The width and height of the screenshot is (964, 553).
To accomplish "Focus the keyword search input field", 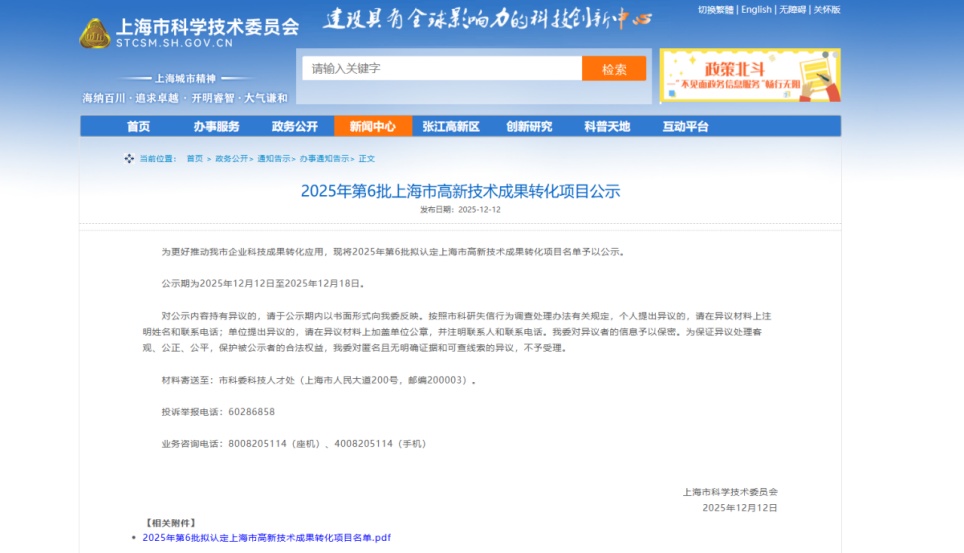I will (x=442, y=68).
